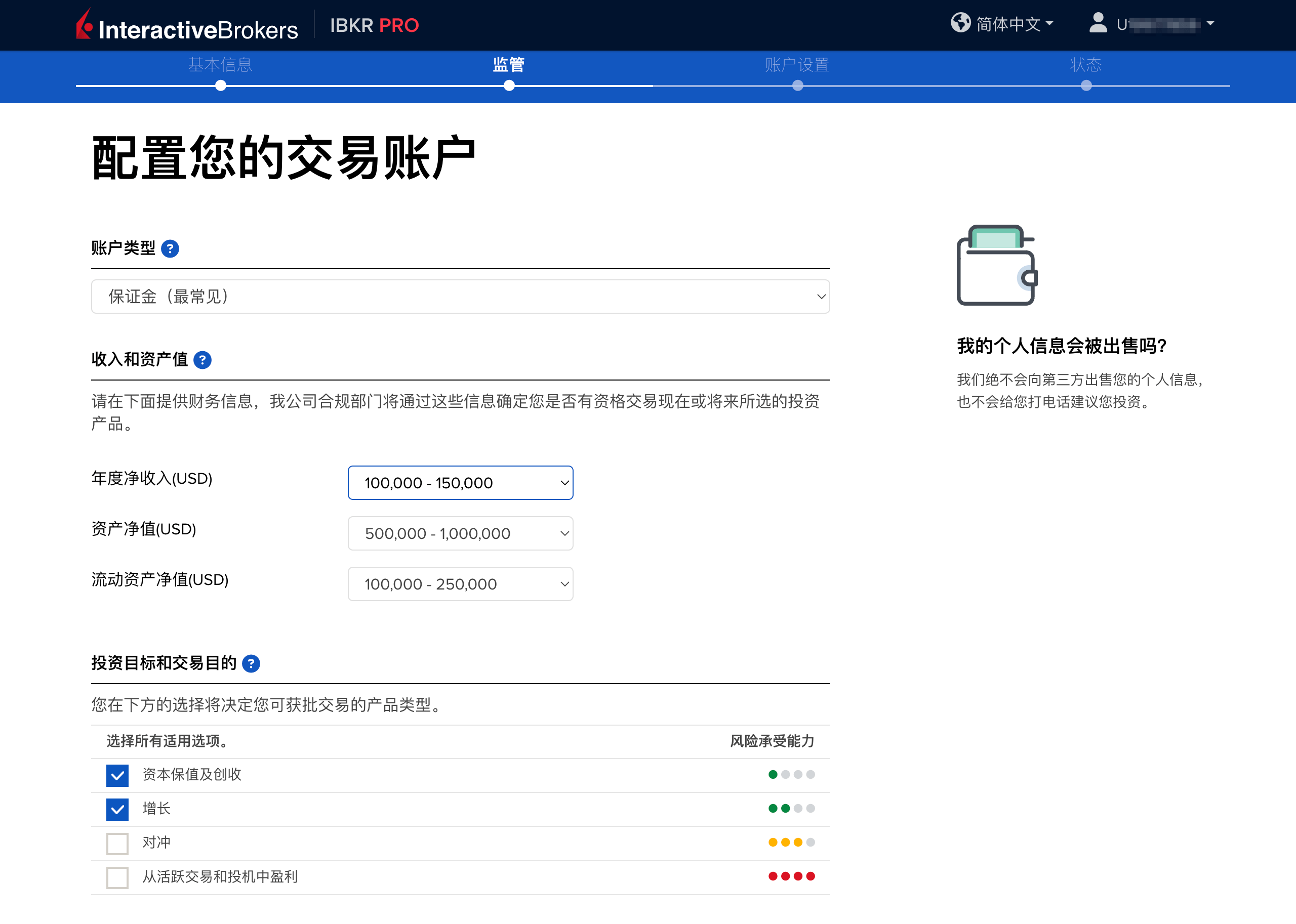Screen dimensions: 1296x924
Task: Switch to the 账户设置 step
Action: tap(797, 65)
